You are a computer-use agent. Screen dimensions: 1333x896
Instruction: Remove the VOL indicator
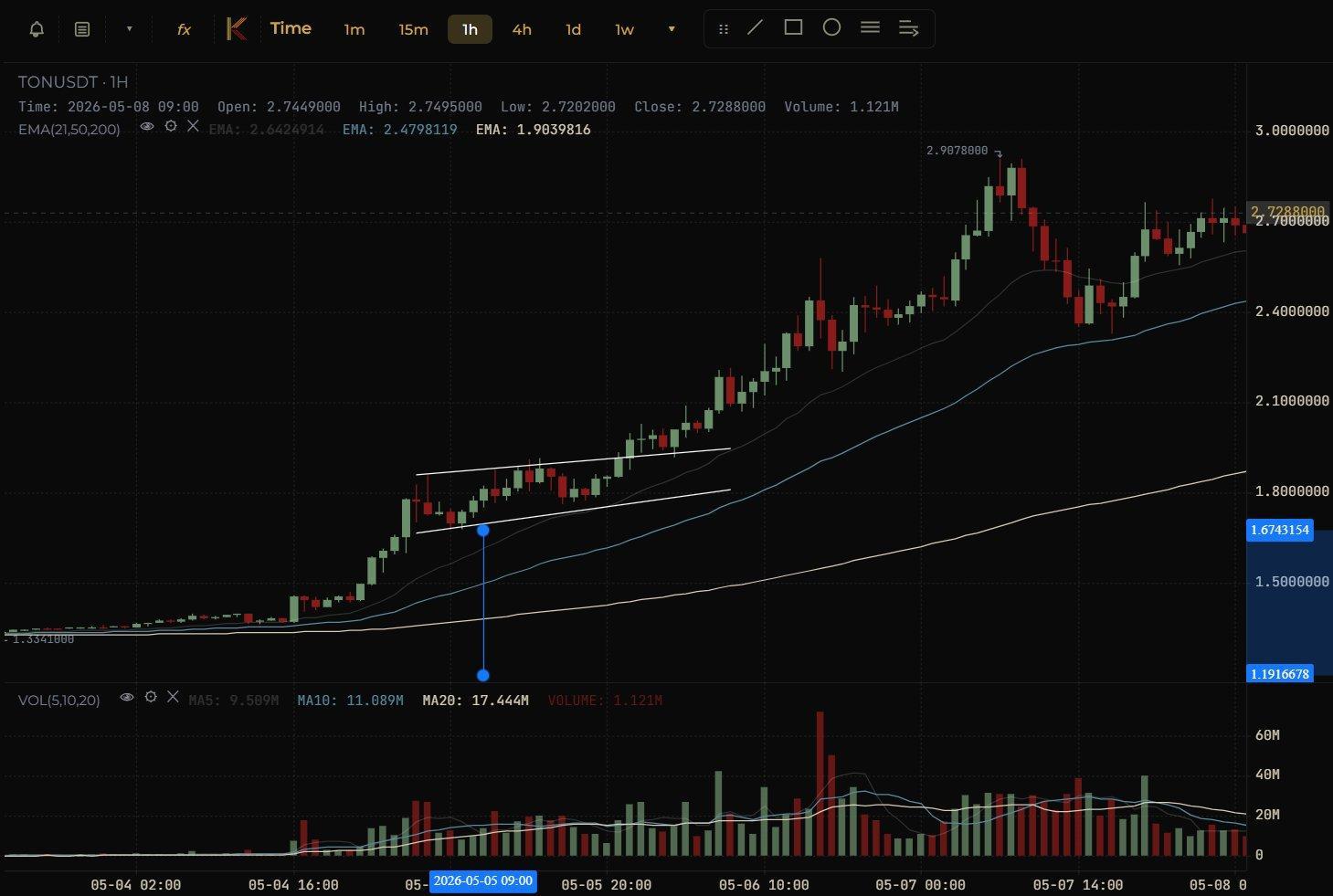[173, 697]
